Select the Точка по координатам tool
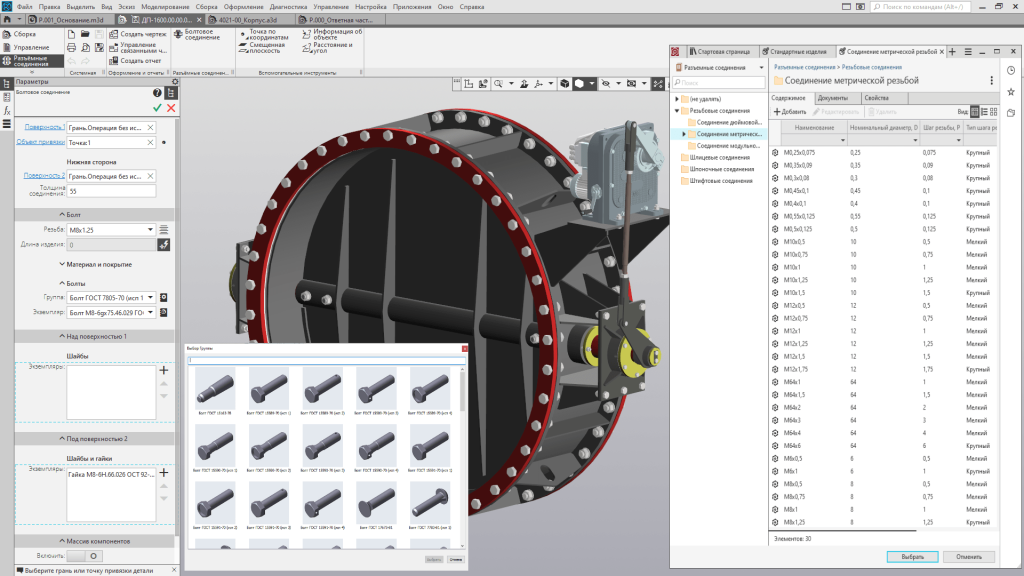This screenshot has width=1024, height=576. [264, 34]
